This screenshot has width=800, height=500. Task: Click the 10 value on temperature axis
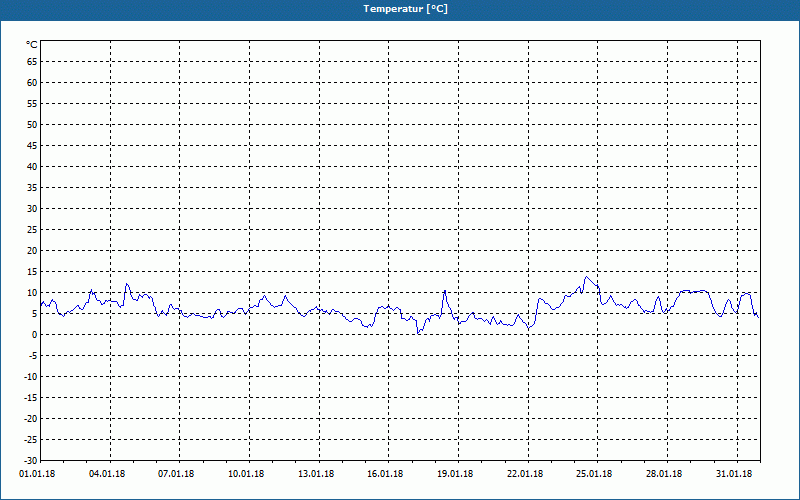pos(32,292)
